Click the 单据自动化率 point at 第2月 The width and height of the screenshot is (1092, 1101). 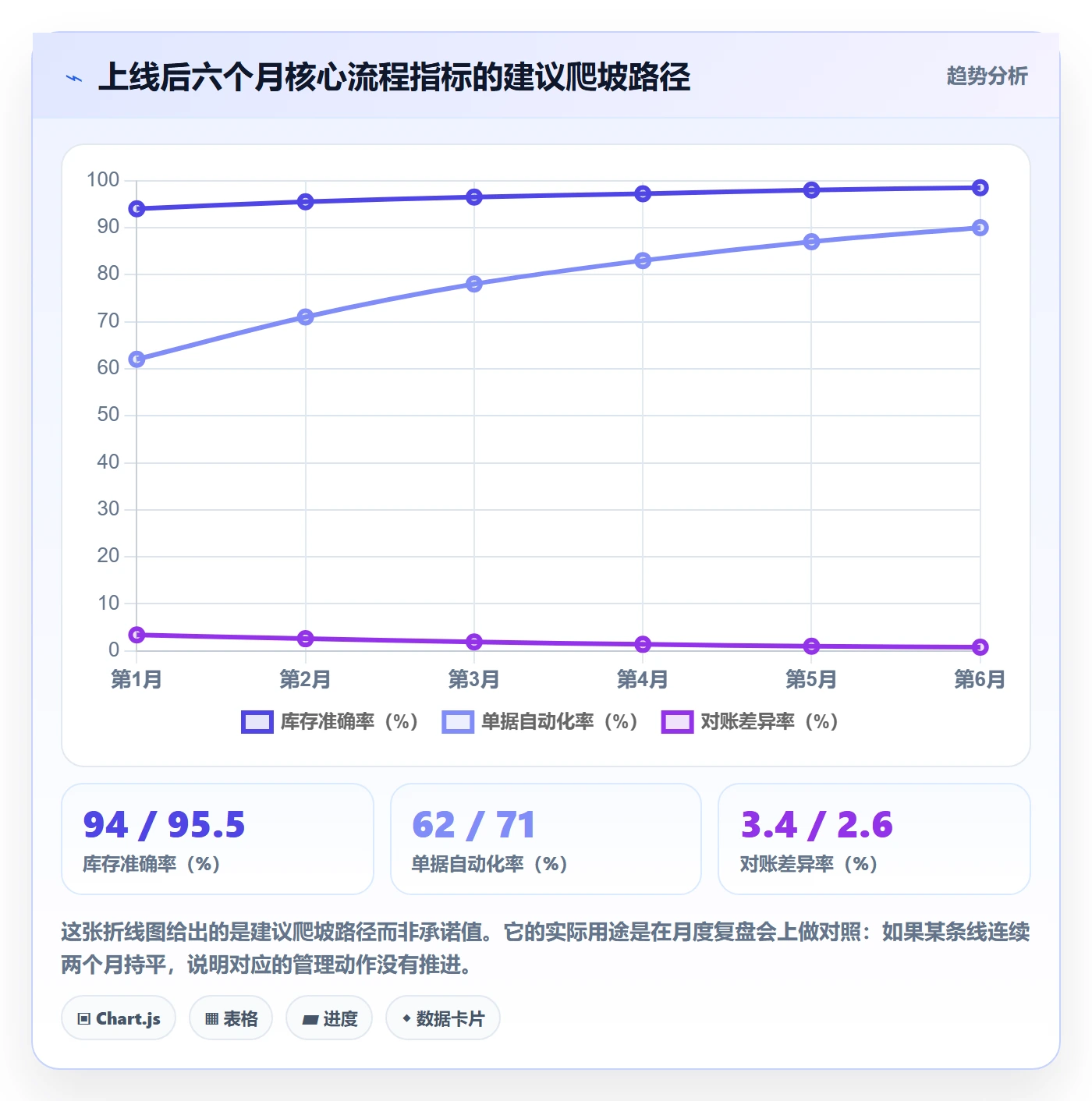click(306, 317)
